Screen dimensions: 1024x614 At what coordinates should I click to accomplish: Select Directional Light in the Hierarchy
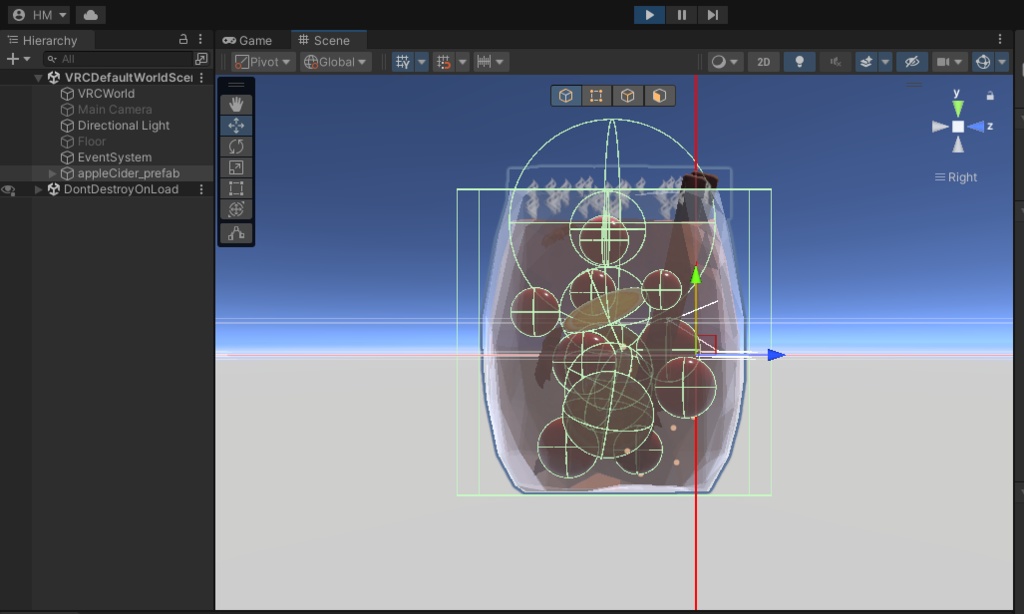[123, 126]
